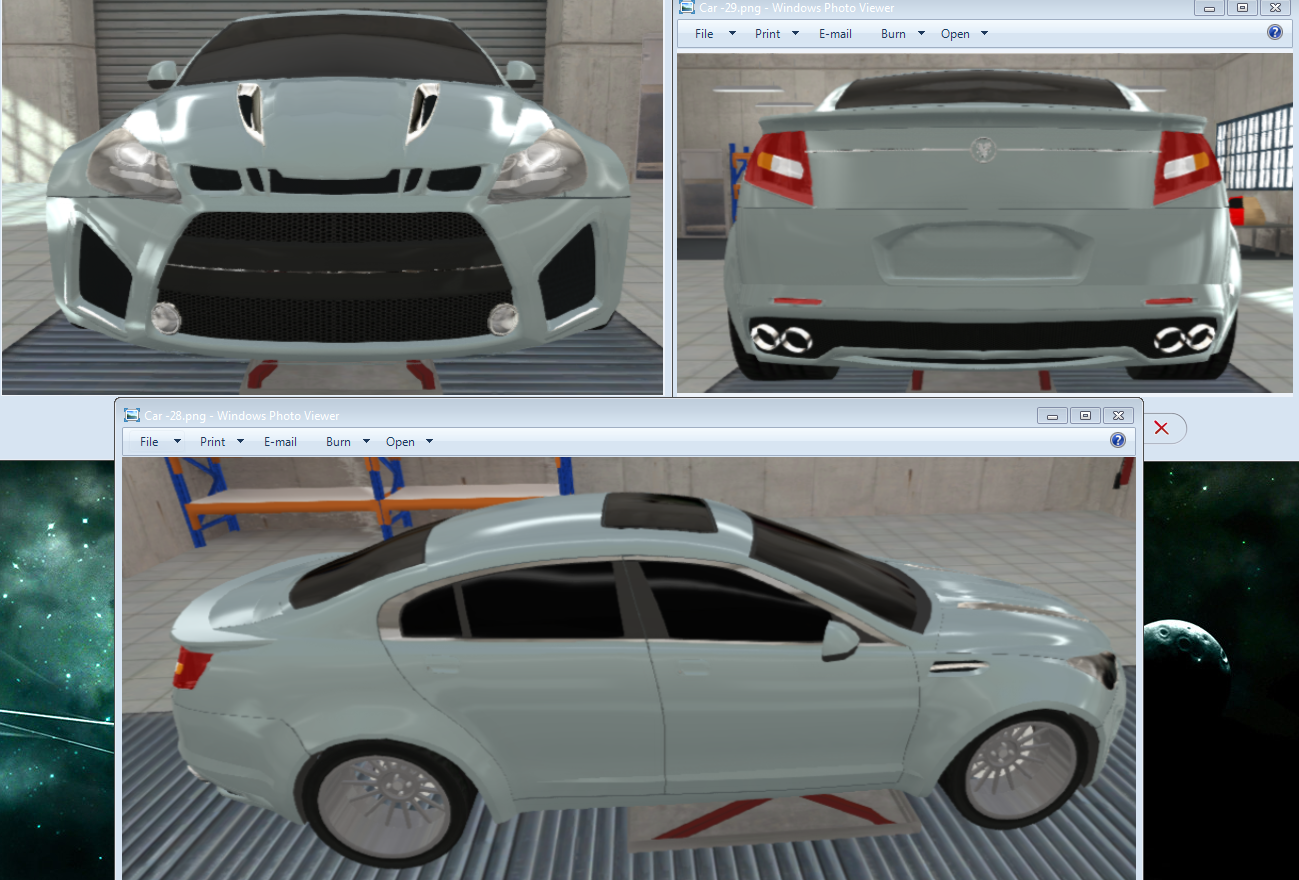This screenshot has height=880, width=1299.
Task: Click the red X button behind Car -28.png window
Action: coord(1162,428)
